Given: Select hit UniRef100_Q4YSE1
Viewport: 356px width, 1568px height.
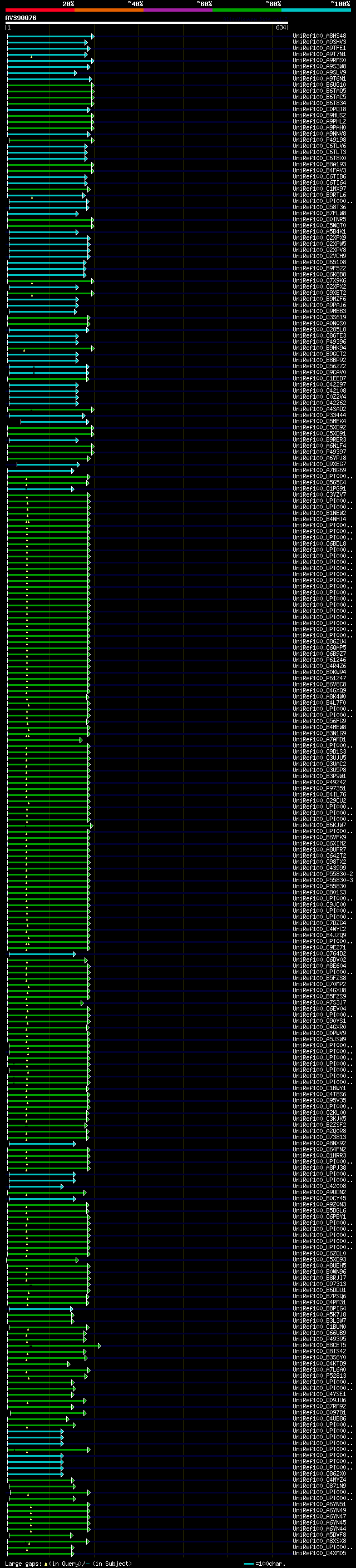Looking at the screenshot, I should coord(319,1394).
